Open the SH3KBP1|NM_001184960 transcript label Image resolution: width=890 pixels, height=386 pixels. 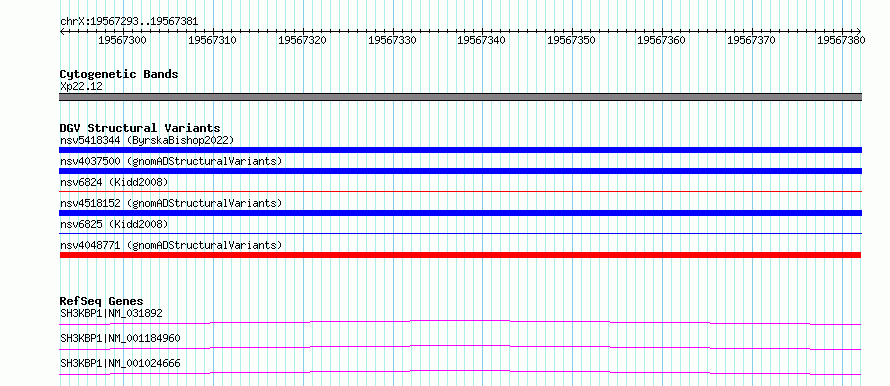pos(120,338)
